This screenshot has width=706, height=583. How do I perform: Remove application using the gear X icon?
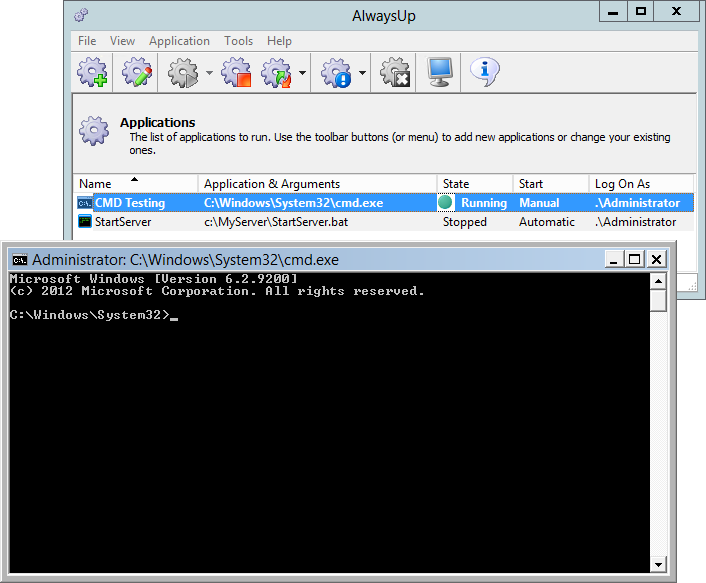[x=395, y=72]
